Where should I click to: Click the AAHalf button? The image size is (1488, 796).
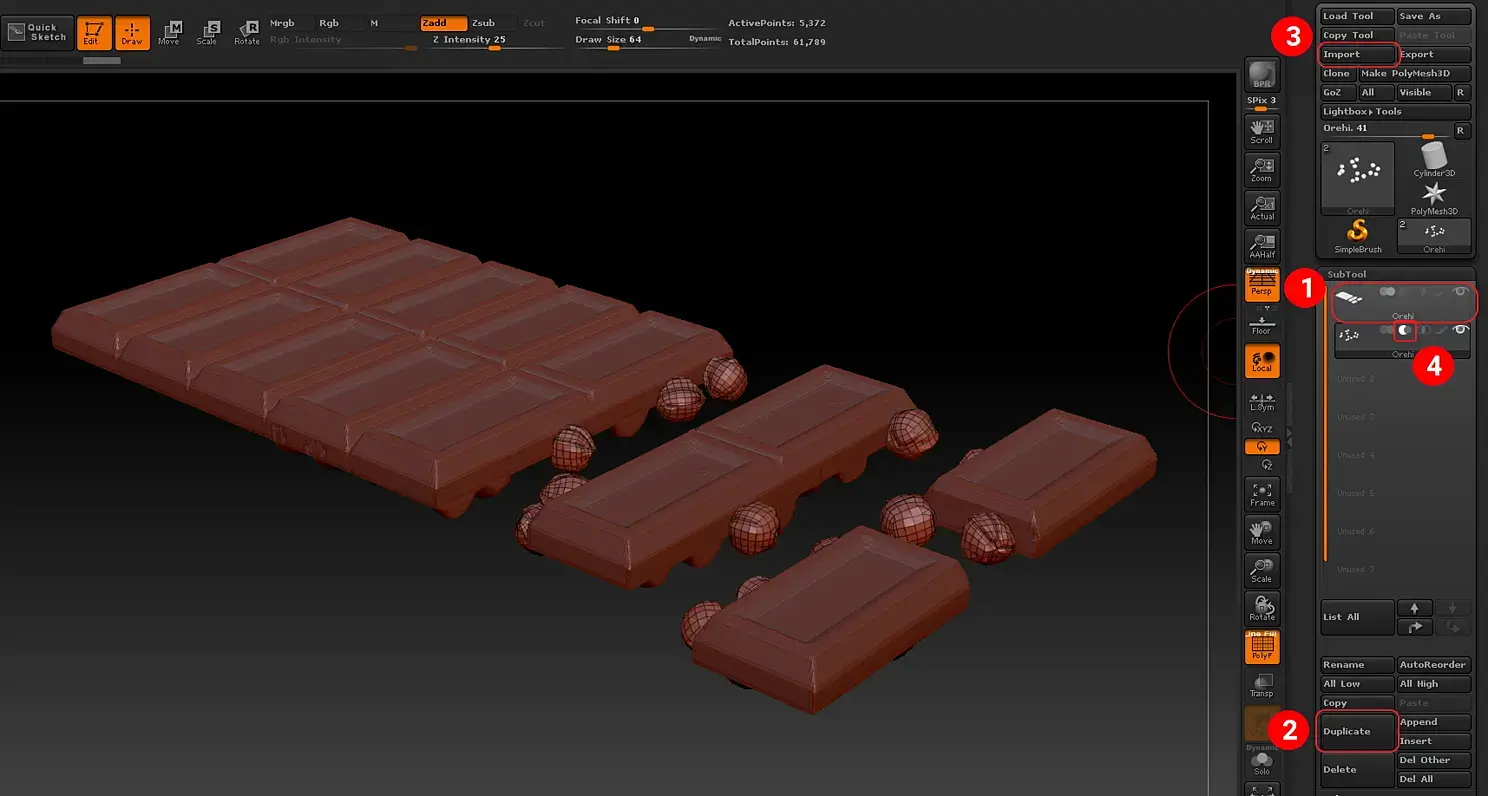(x=1262, y=245)
